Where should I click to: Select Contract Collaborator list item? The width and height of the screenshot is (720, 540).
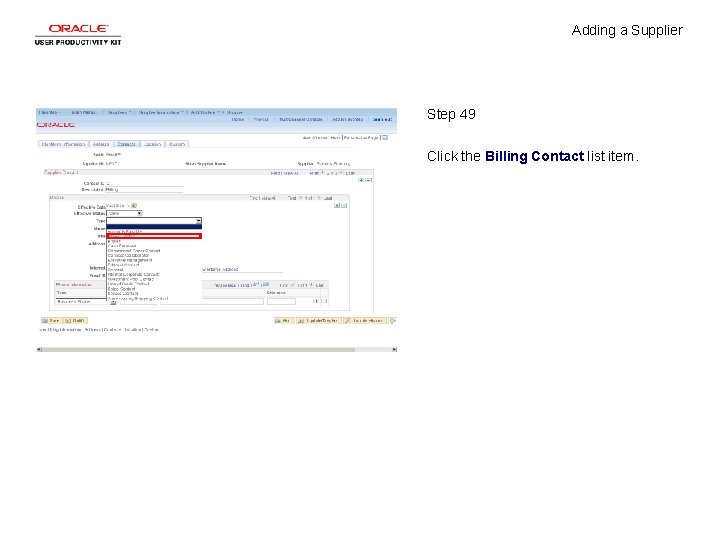tap(129, 255)
